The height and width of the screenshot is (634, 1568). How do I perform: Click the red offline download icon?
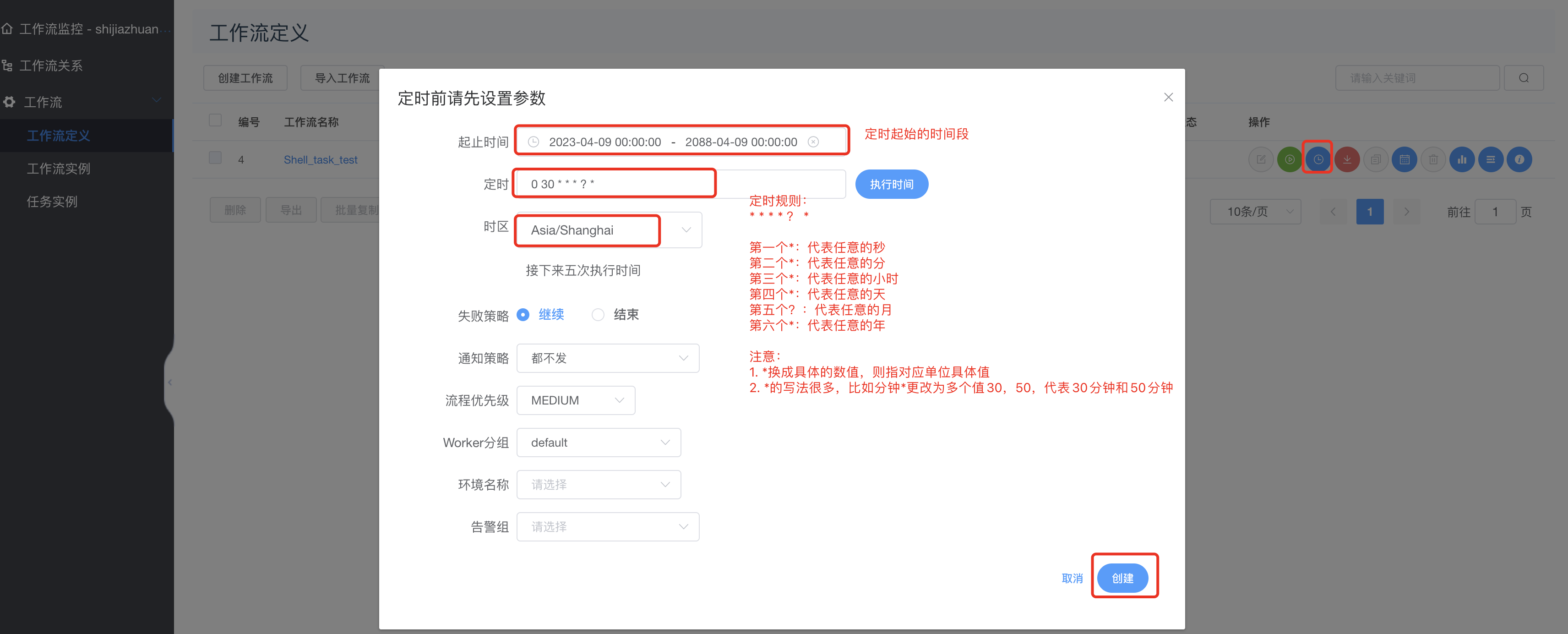click(1346, 159)
